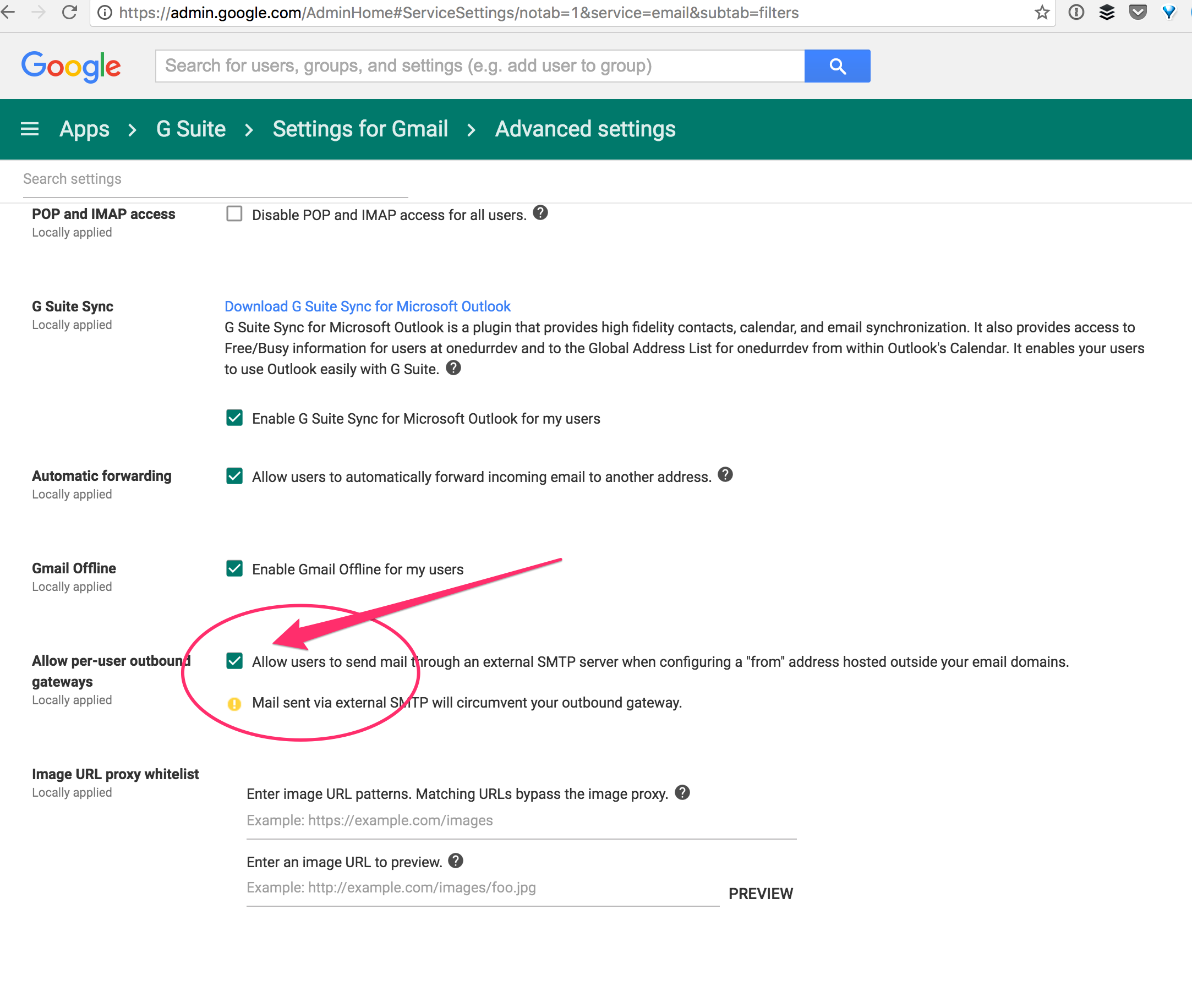Click the yellow warning icon for external SMTP
Screen dimensions: 1192x1008
[234, 703]
